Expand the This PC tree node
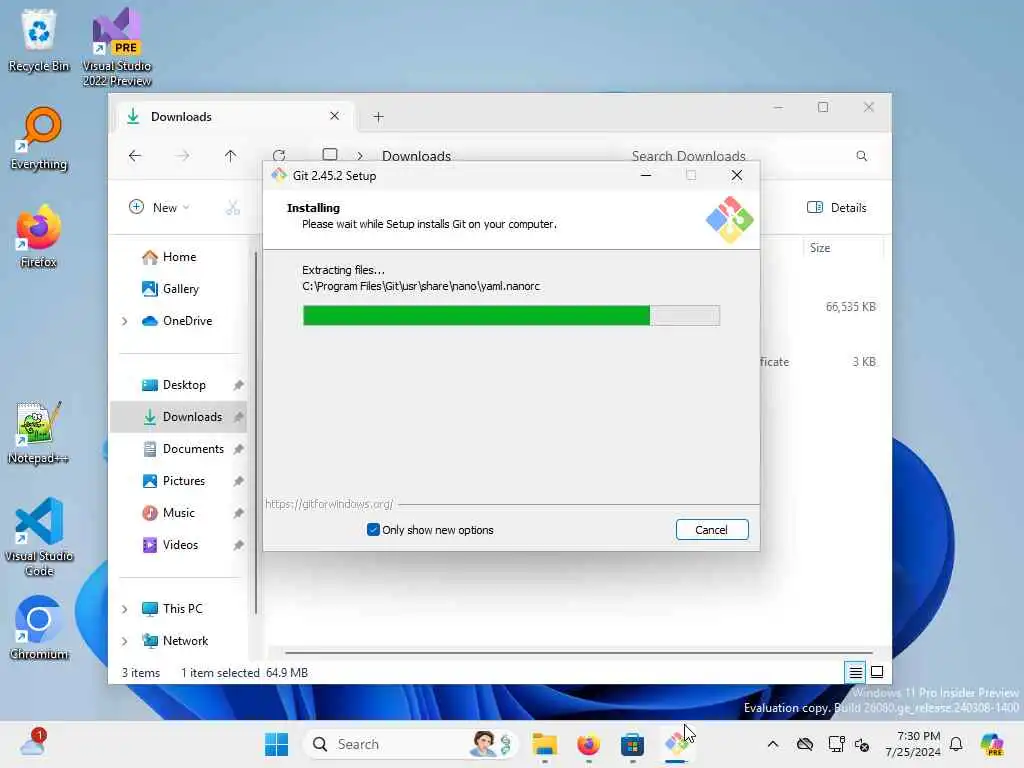This screenshot has width=1024, height=768. click(x=124, y=609)
